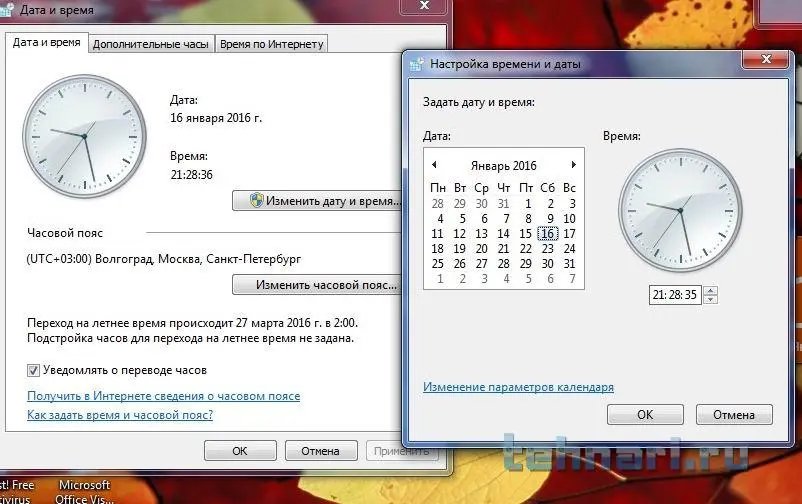Increase time with spinner up arrow
This screenshot has width=802, height=504.
pyautogui.click(x=710, y=290)
